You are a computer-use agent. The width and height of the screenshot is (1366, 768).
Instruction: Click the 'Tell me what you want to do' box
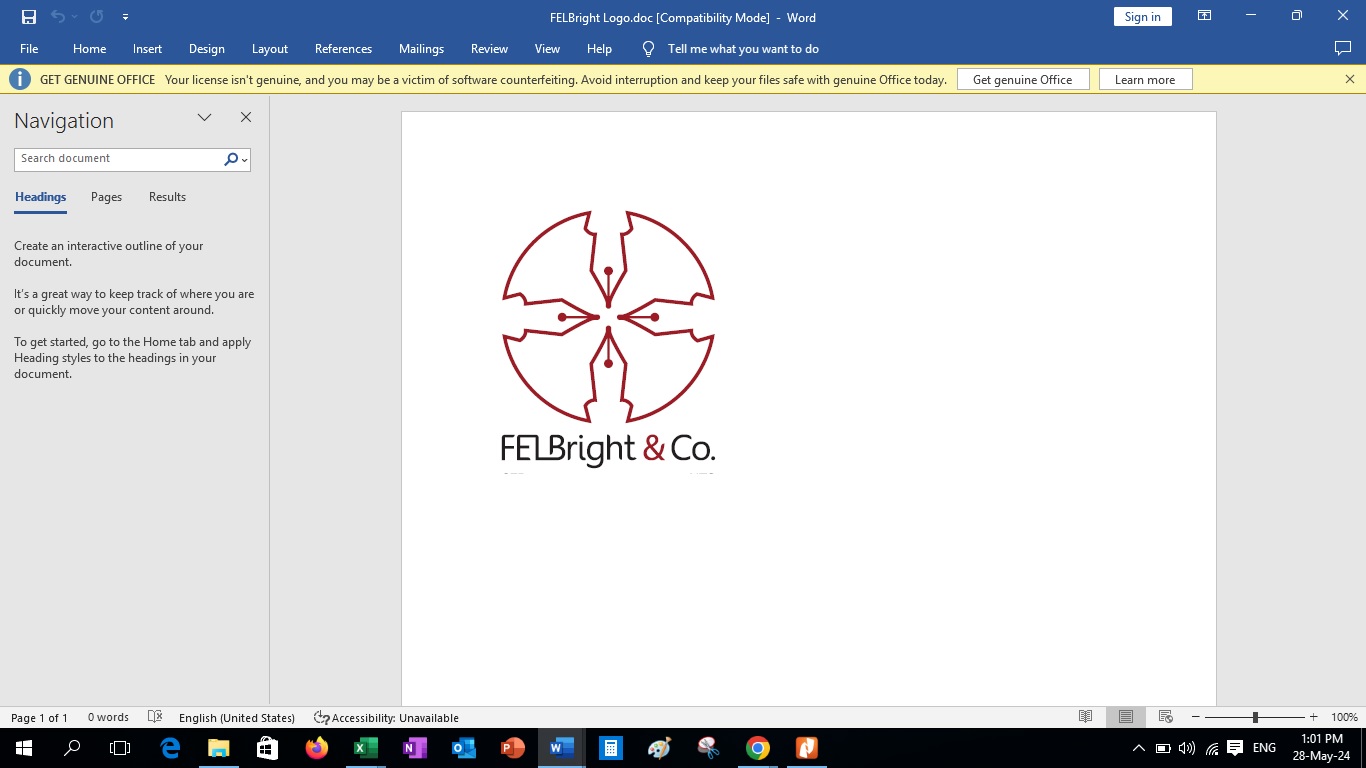point(743,48)
